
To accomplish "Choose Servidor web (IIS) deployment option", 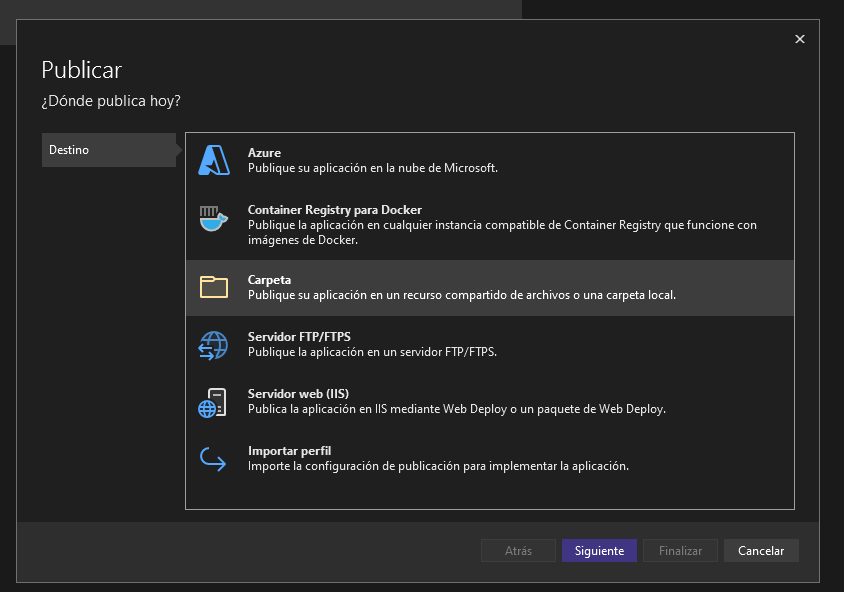I will tap(450, 401).
